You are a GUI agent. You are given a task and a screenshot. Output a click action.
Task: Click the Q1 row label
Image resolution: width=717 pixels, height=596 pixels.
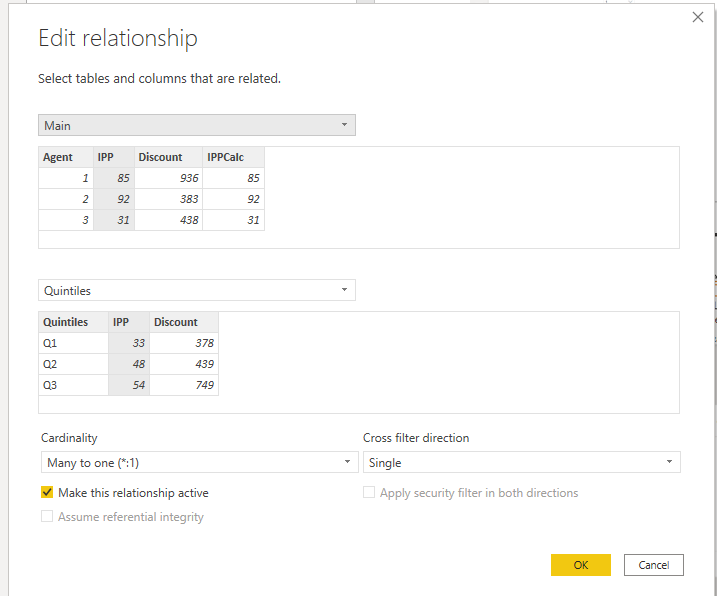73,343
